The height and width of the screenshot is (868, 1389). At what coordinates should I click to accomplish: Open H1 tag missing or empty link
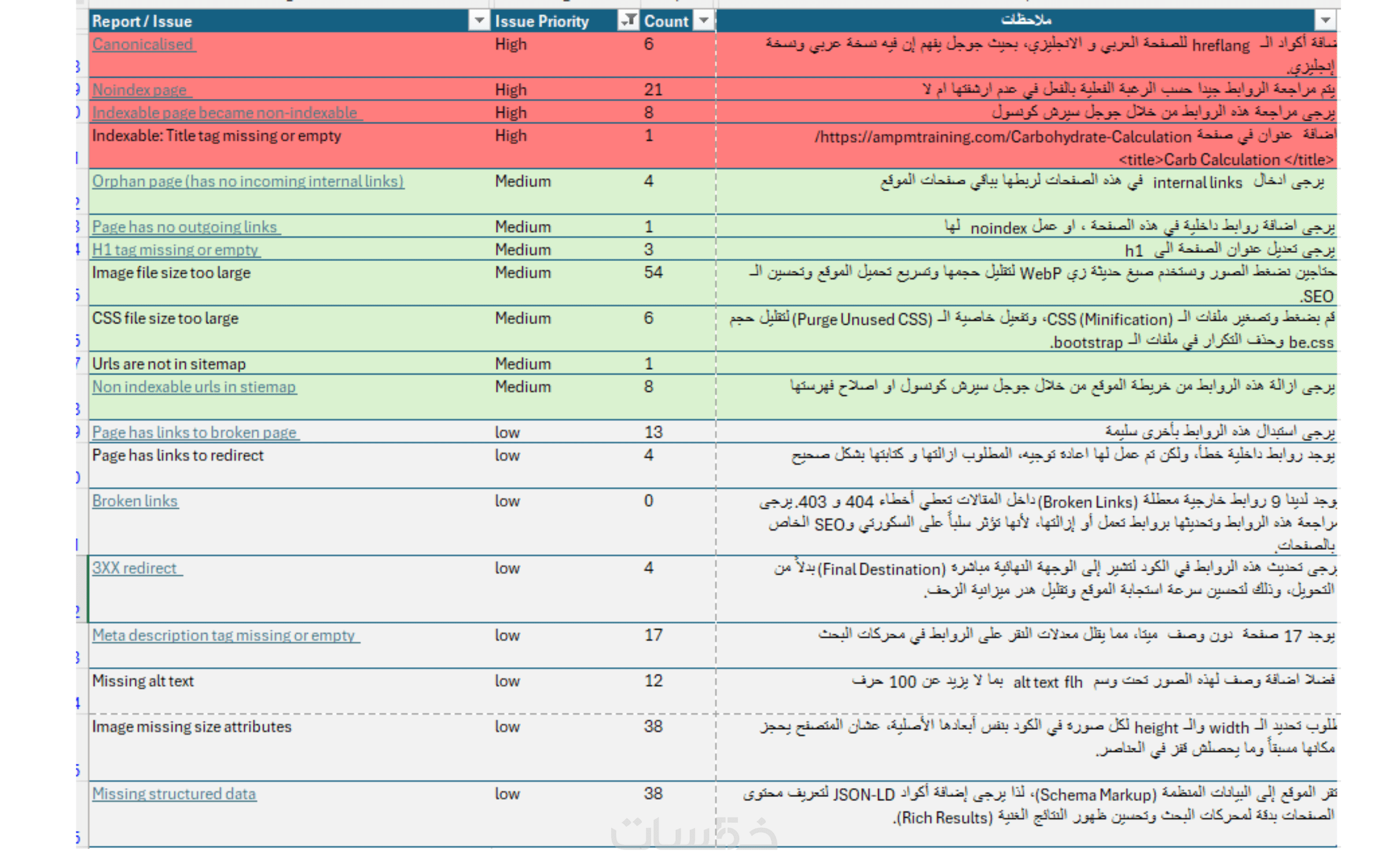[x=175, y=250]
